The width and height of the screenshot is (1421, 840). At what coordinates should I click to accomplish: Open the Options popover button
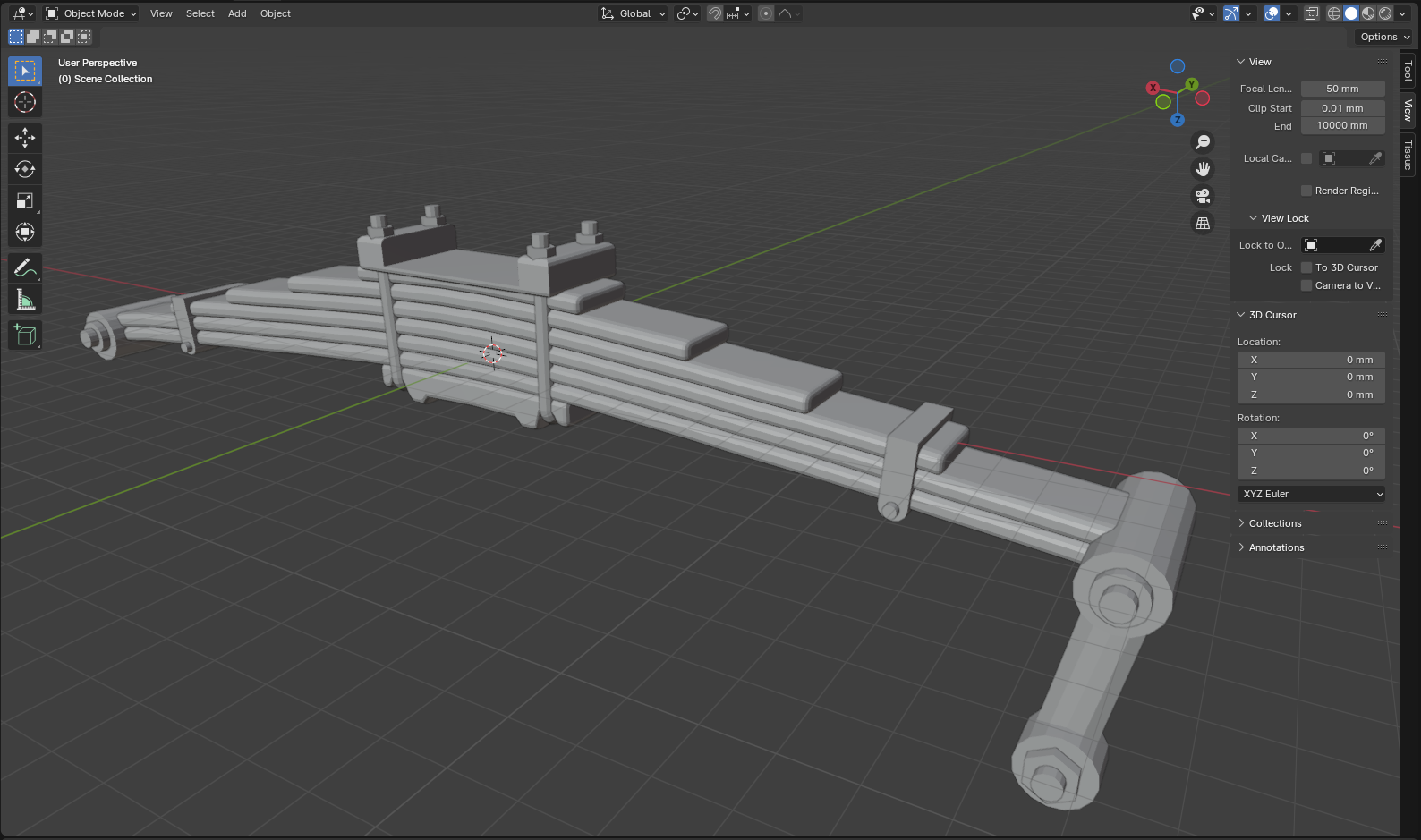pyautogui.click(x=1383, y=37)
